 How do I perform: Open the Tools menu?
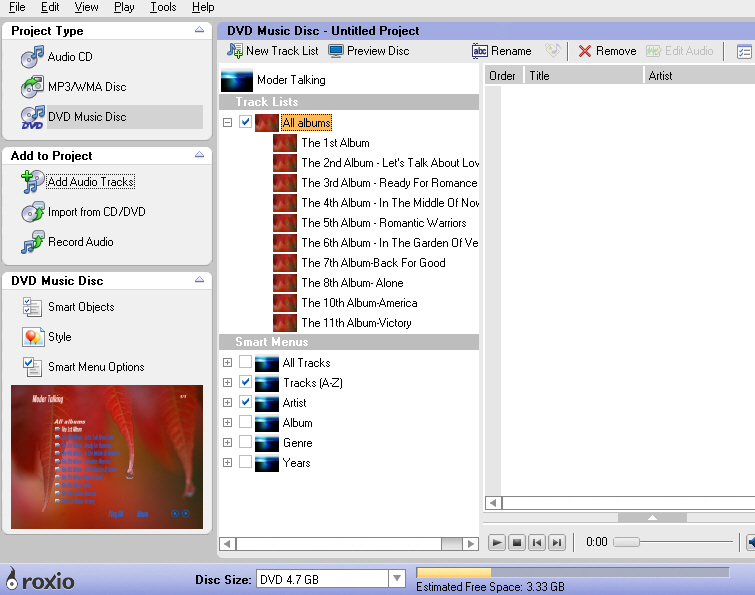163,7
